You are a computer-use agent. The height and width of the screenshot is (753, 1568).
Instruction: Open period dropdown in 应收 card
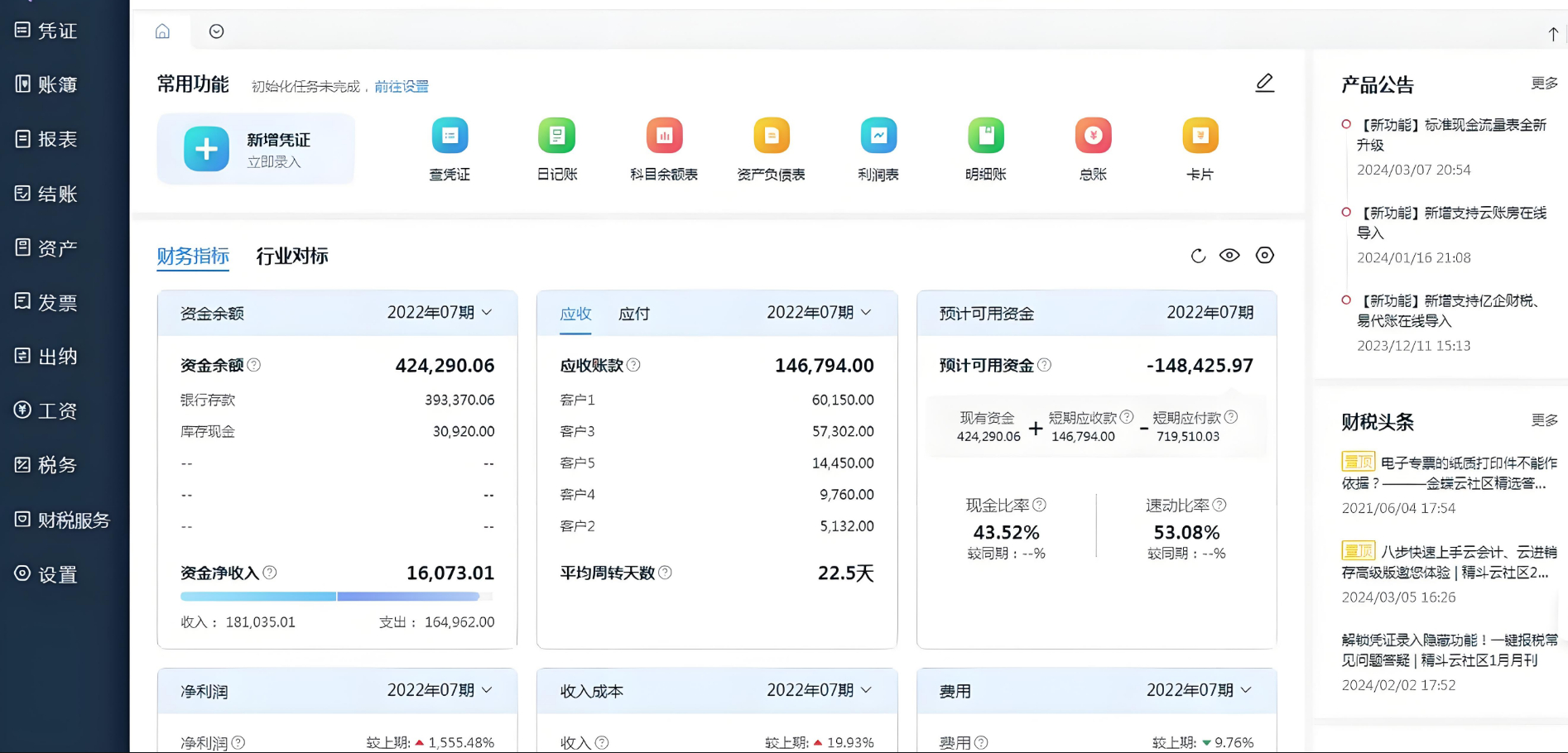tap(819, 313)
